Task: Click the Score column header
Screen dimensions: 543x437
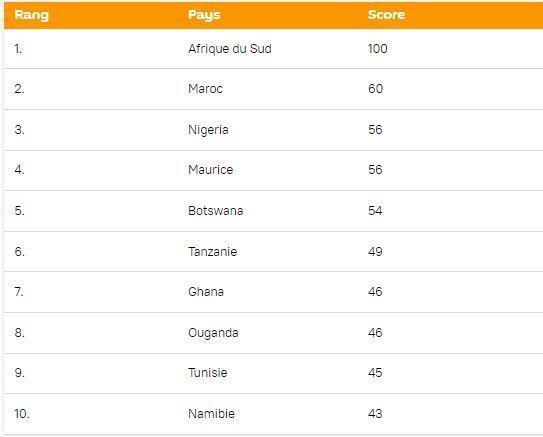Action: coord(386,15)
